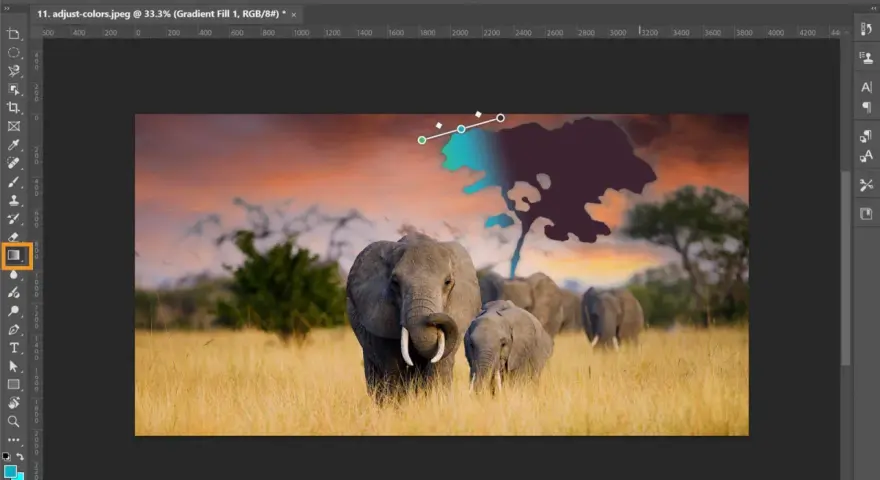Select the Elliptical Marquee tool
The height and width of the screenshot is (480, 880).
click(13, 53)
